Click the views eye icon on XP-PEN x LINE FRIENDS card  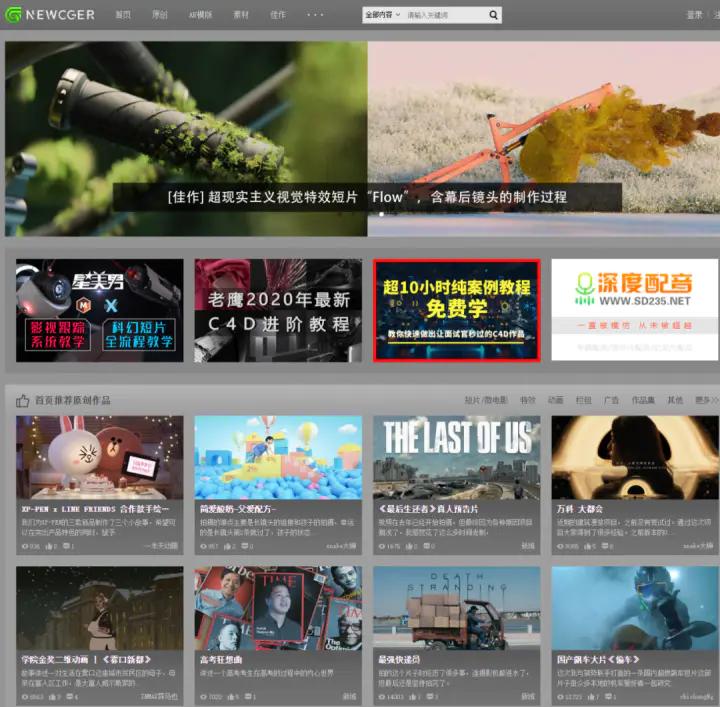click(25, 546)
